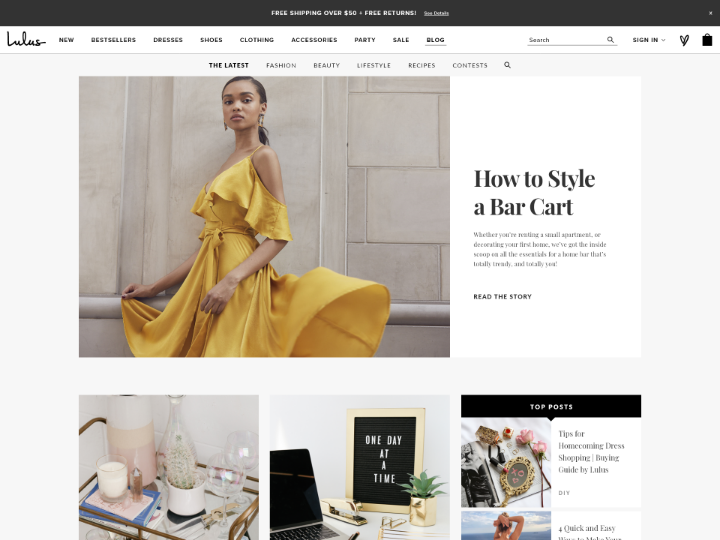Expand the Sign In dropdown
The image size is (720, 540).
tap(648, 40)
